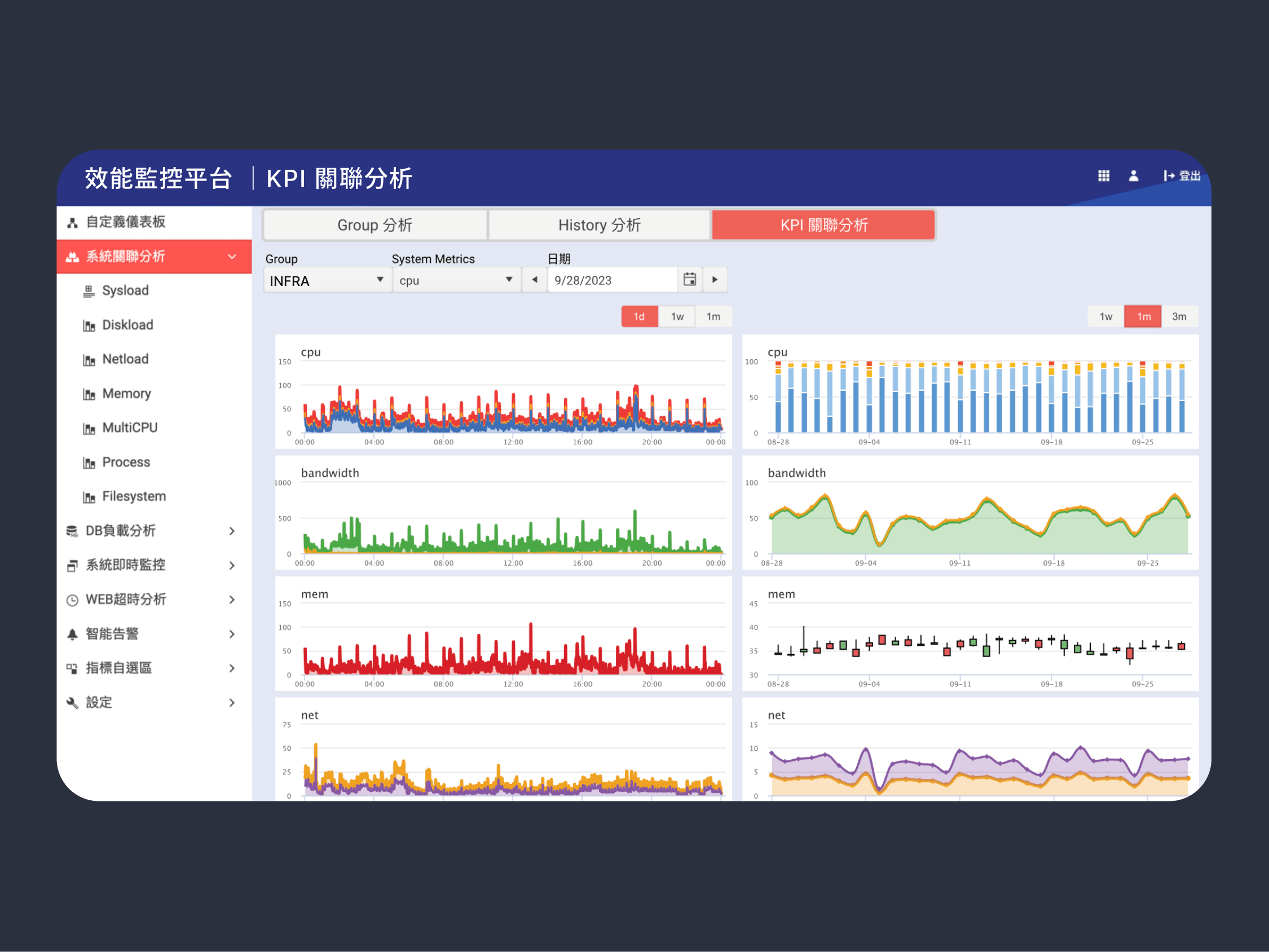Click the Sysload sidebar icon
This screenshot has height=952, width=1269.
click(x=89, y=291)
